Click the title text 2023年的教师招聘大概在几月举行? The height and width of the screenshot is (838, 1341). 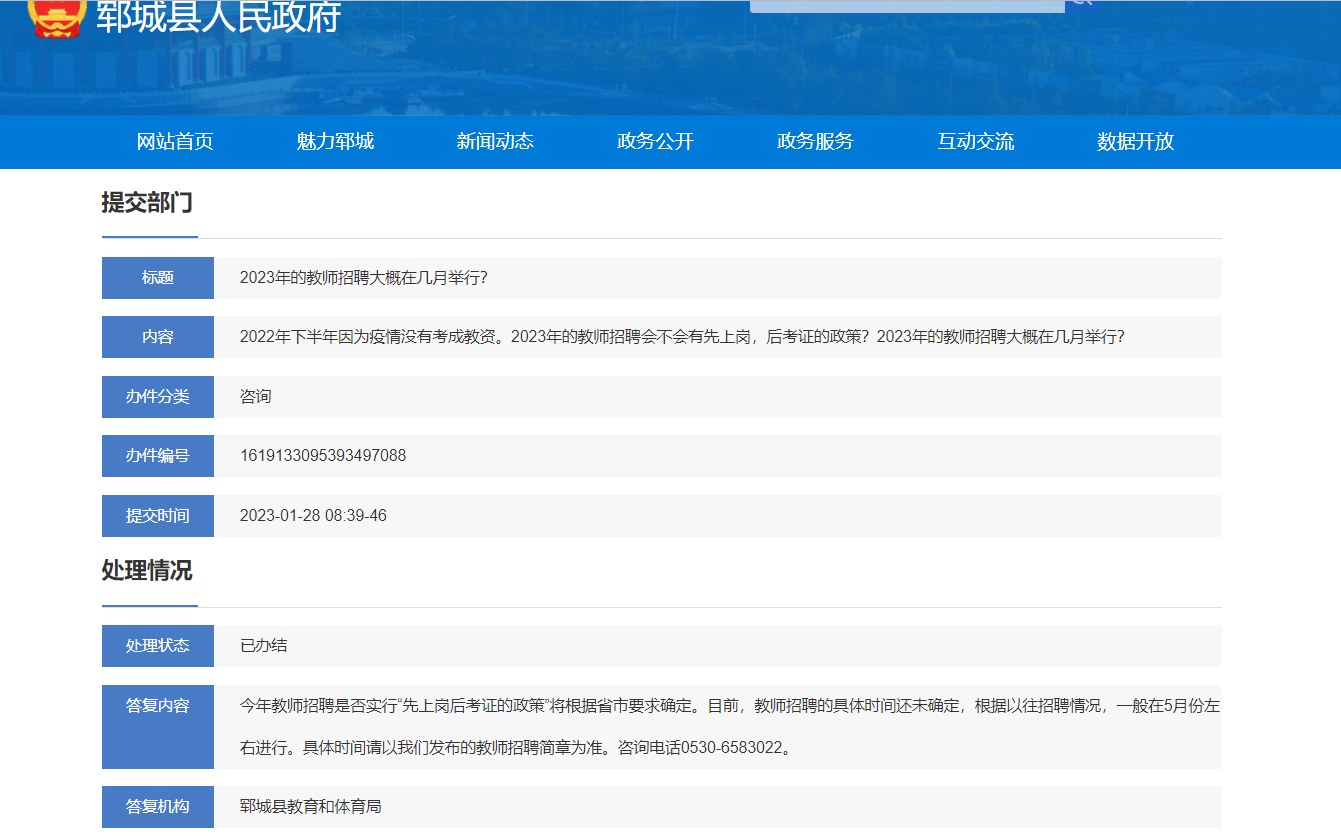tap(364, 278)
